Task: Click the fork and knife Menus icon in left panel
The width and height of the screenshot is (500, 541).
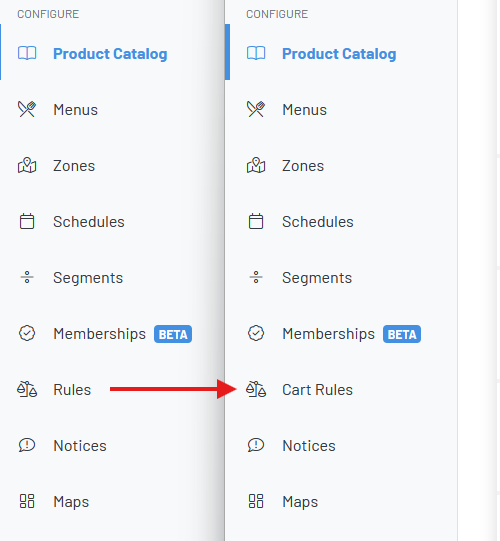Action: 27,109
